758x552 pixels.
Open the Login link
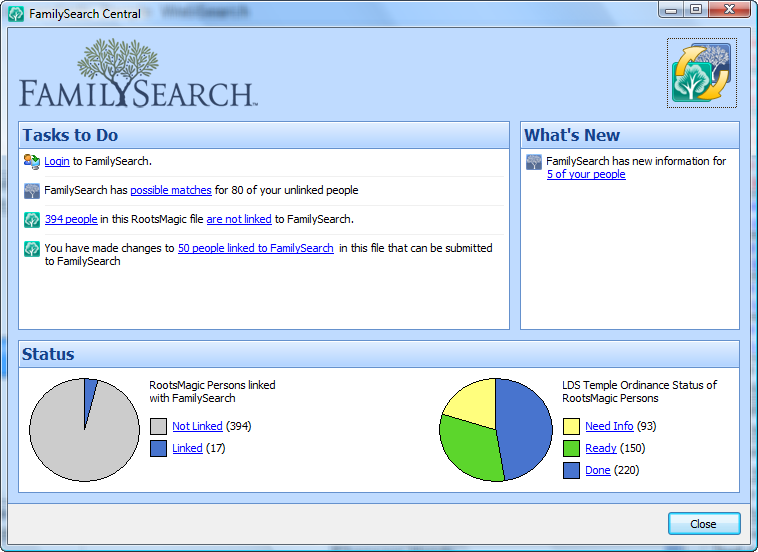(x=57, y=161)
